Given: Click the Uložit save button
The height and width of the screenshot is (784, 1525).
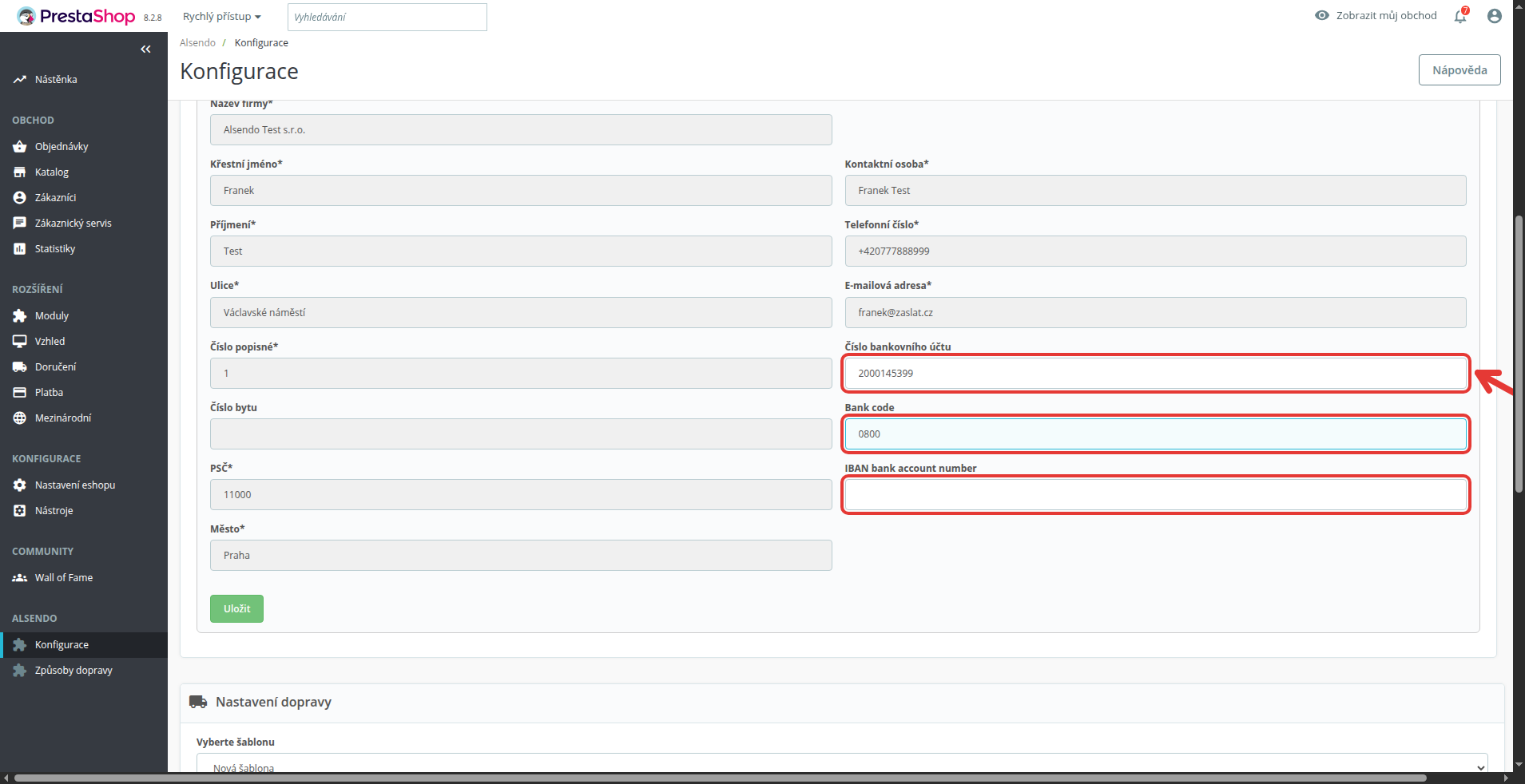Looking at the screenshot, I should [x=236, y=608].
